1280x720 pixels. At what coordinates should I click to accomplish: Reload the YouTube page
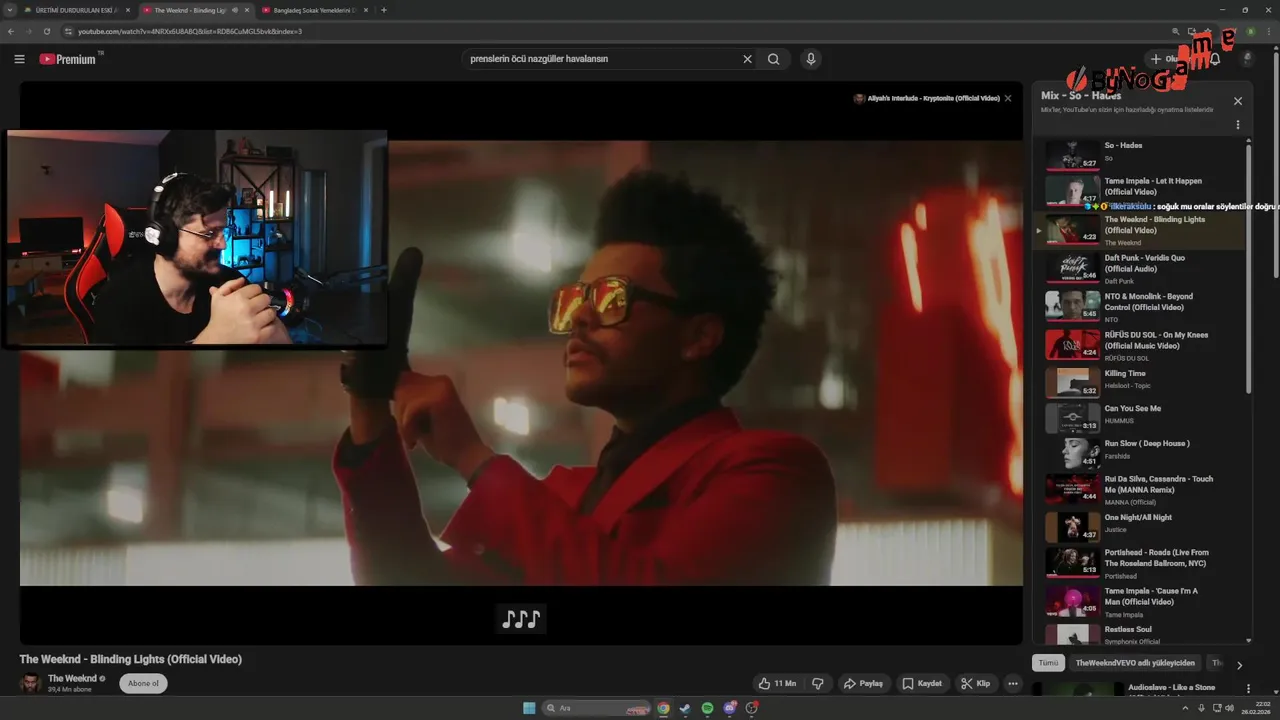[47, 31]
